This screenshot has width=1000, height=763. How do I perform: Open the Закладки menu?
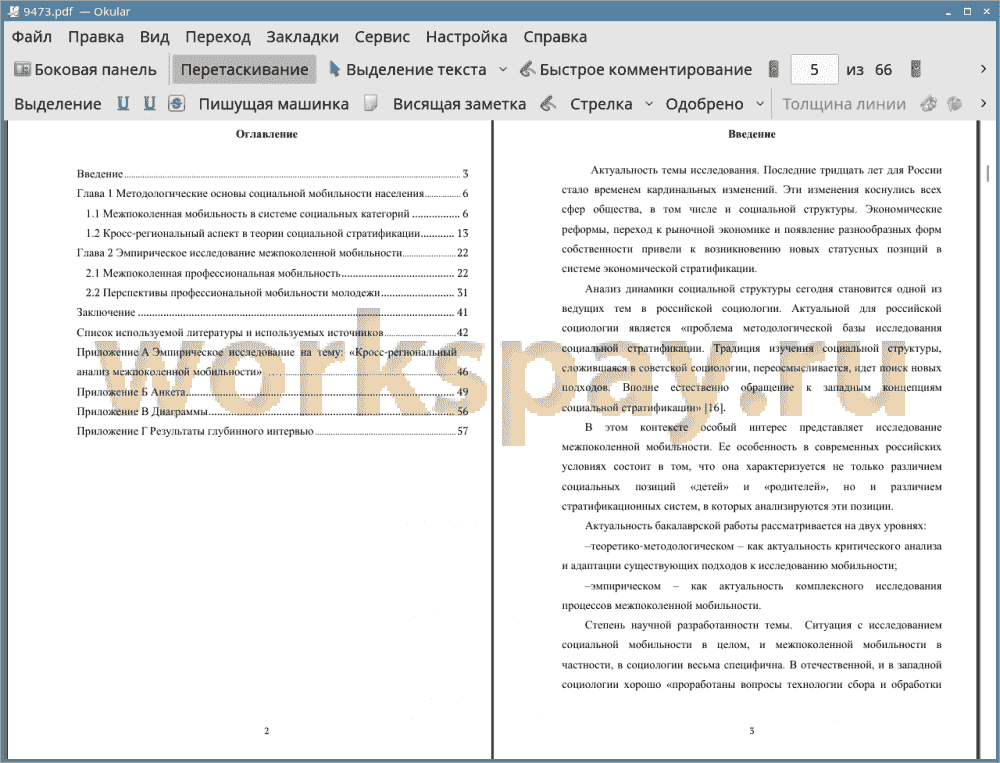click(x=302, y=37)
